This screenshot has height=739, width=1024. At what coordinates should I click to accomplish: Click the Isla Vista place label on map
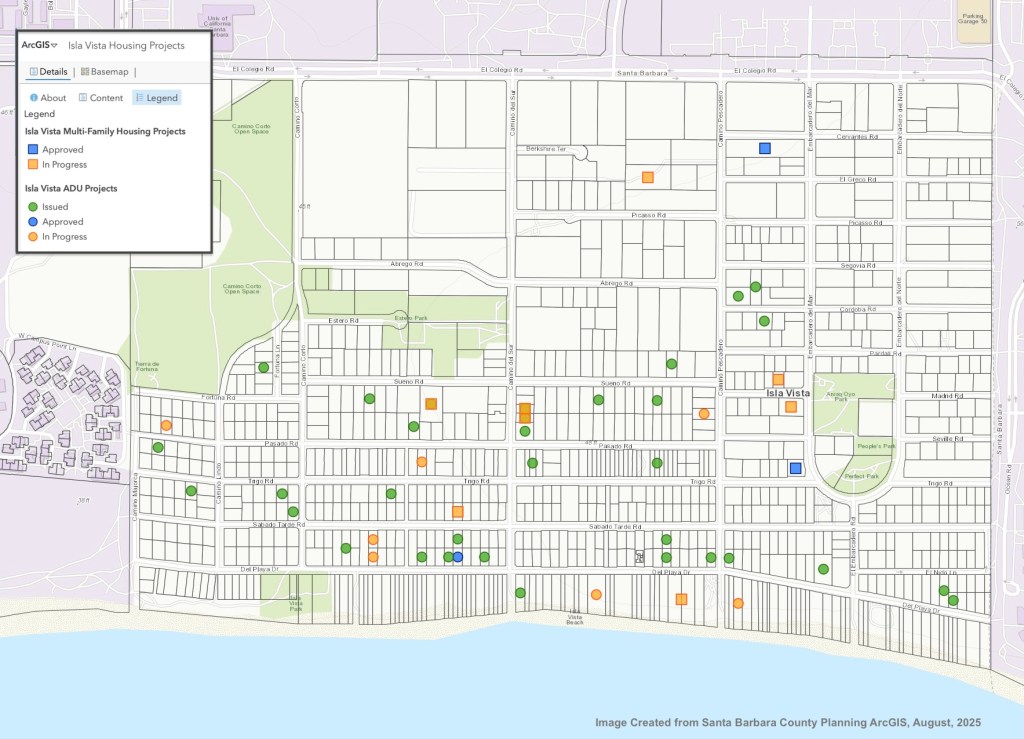(787, 393)
